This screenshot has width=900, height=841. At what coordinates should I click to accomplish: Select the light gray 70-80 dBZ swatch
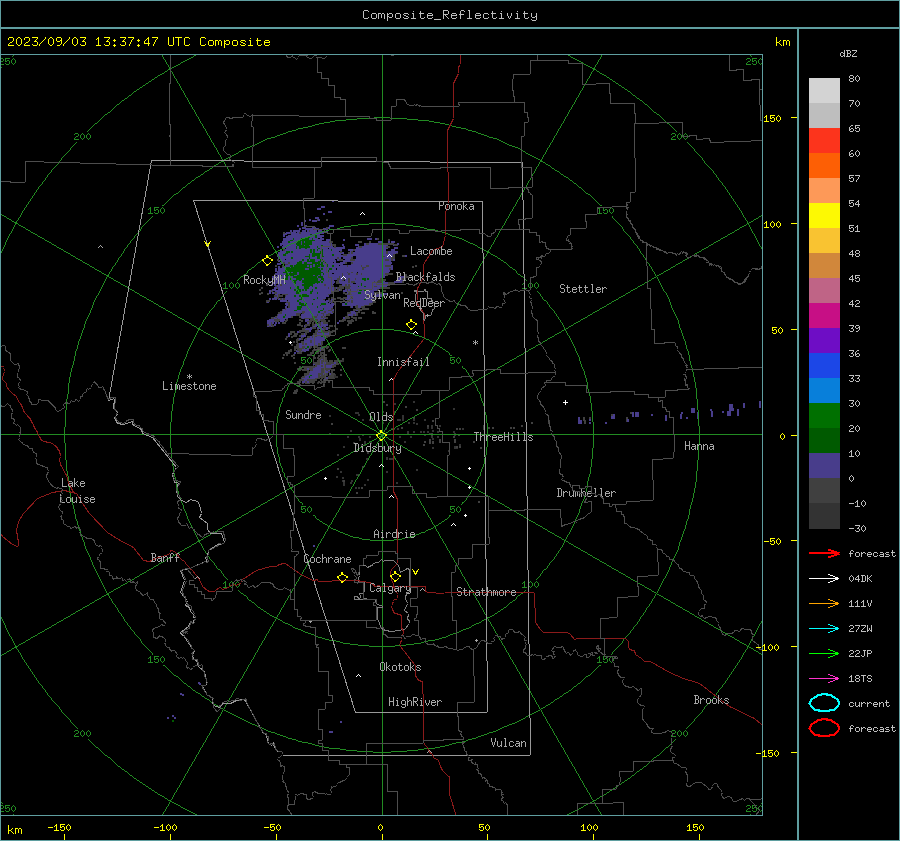tap(824, 91)
